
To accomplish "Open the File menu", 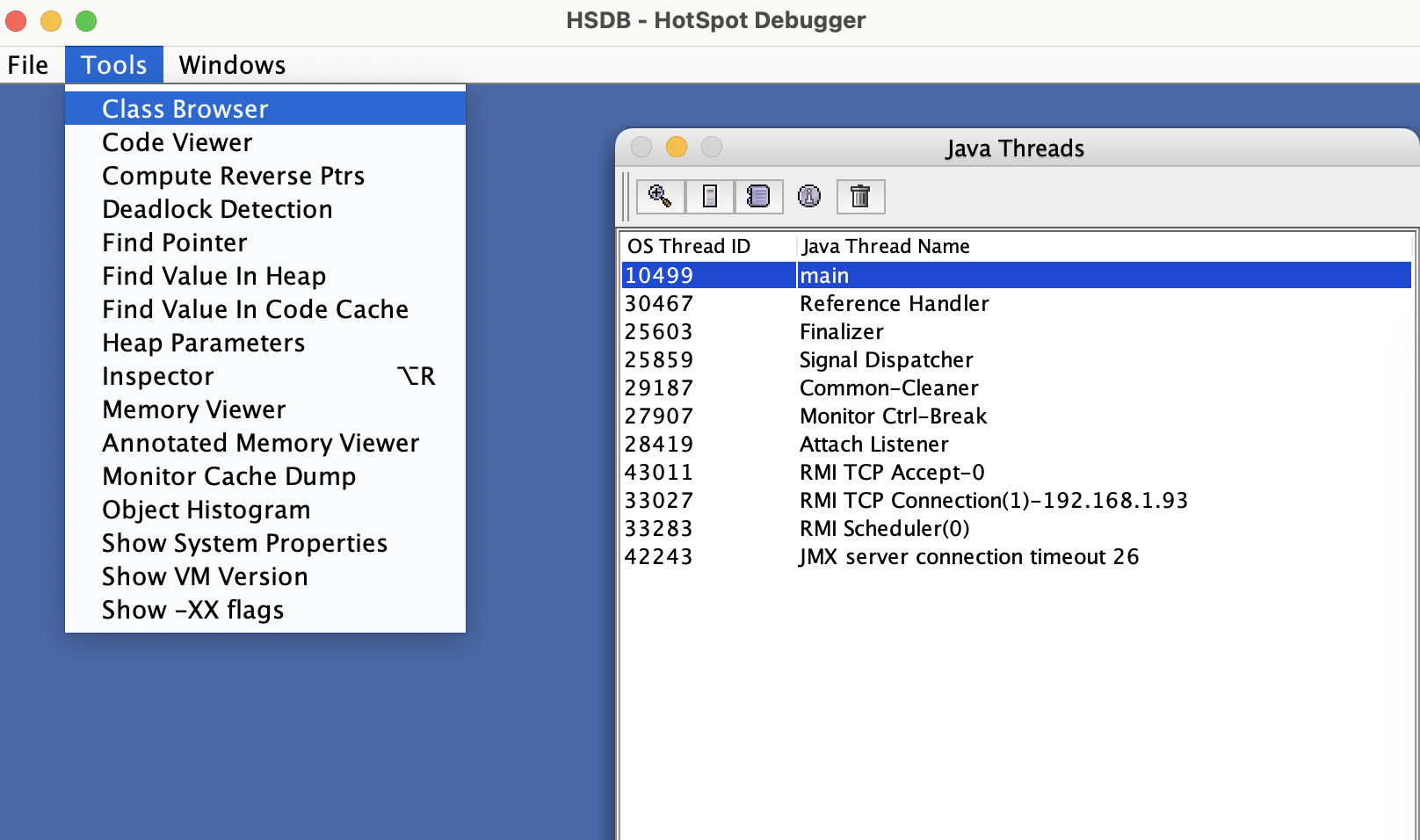I will 28,65.
